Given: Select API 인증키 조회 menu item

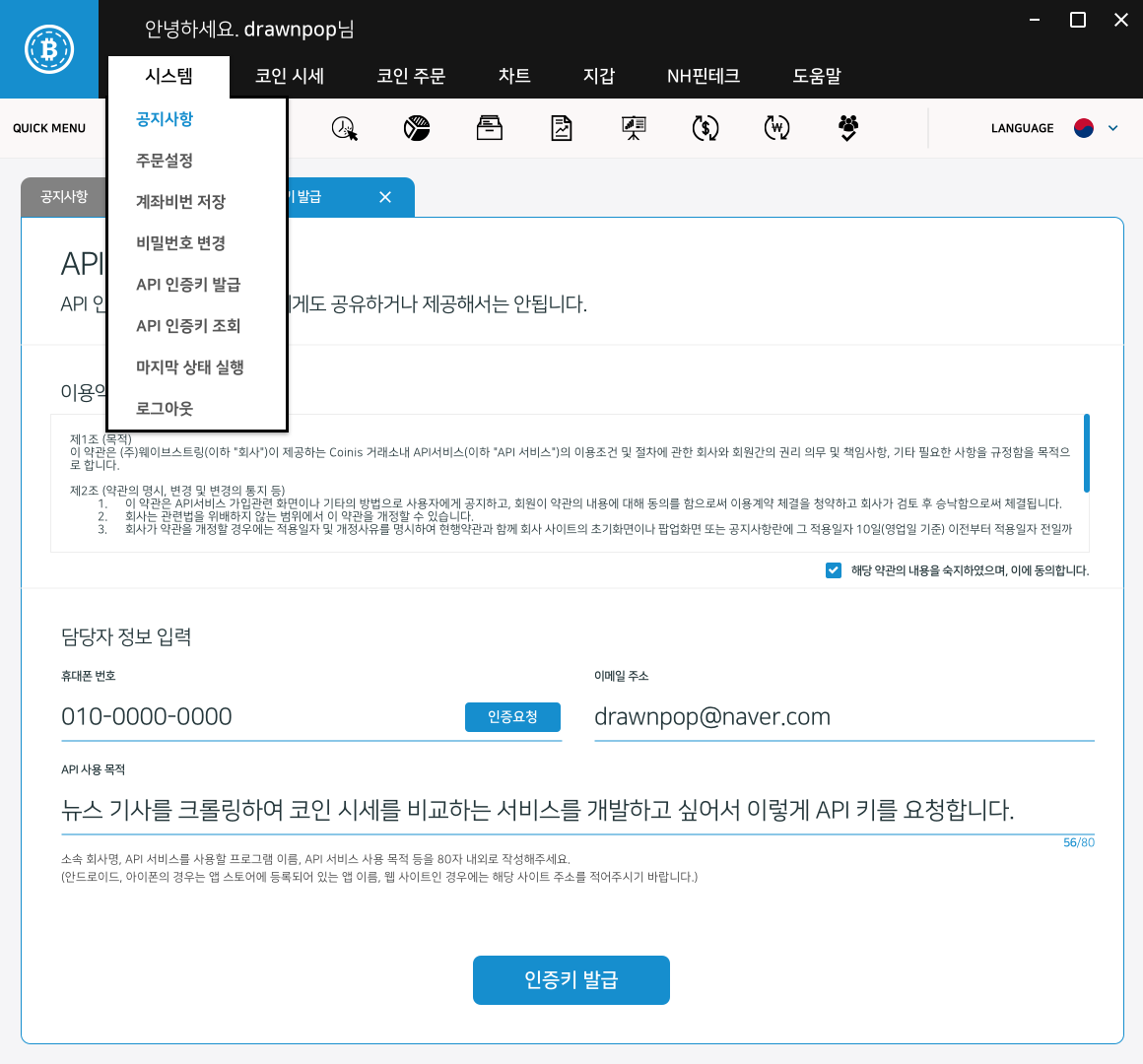Looking at the screenshot, I should 189,325.
